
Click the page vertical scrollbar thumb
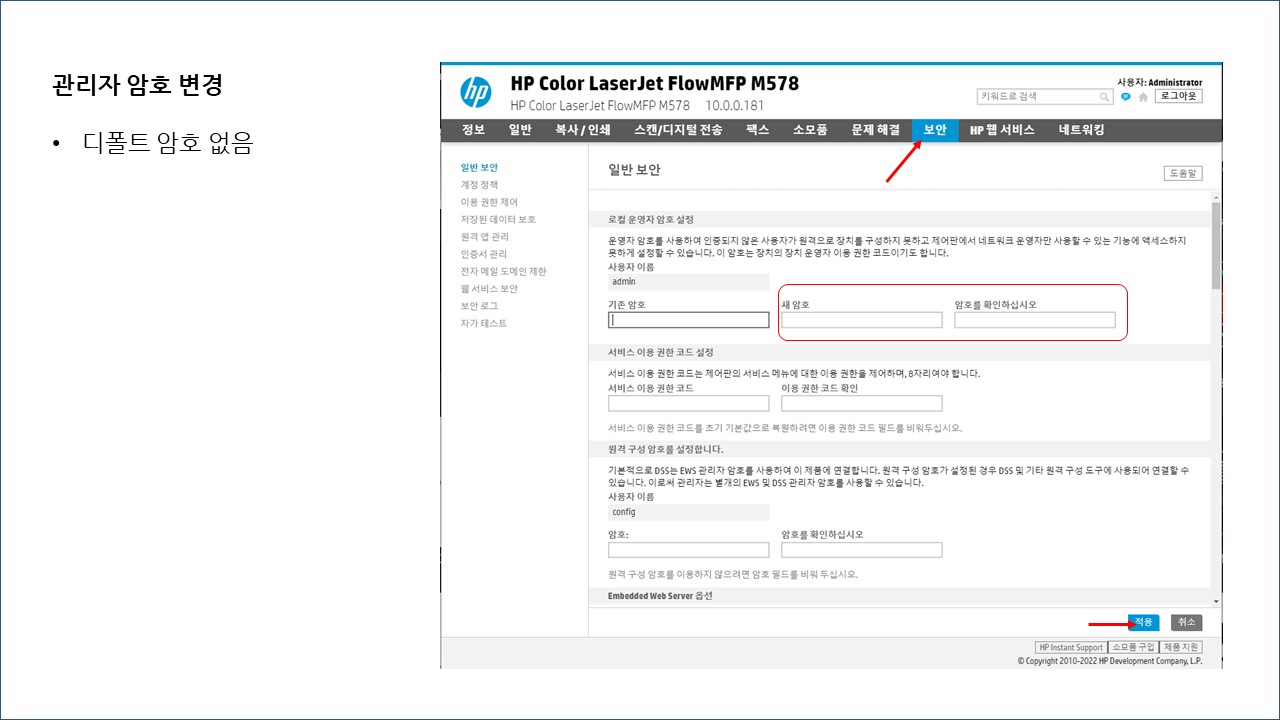pos(1216,245)
